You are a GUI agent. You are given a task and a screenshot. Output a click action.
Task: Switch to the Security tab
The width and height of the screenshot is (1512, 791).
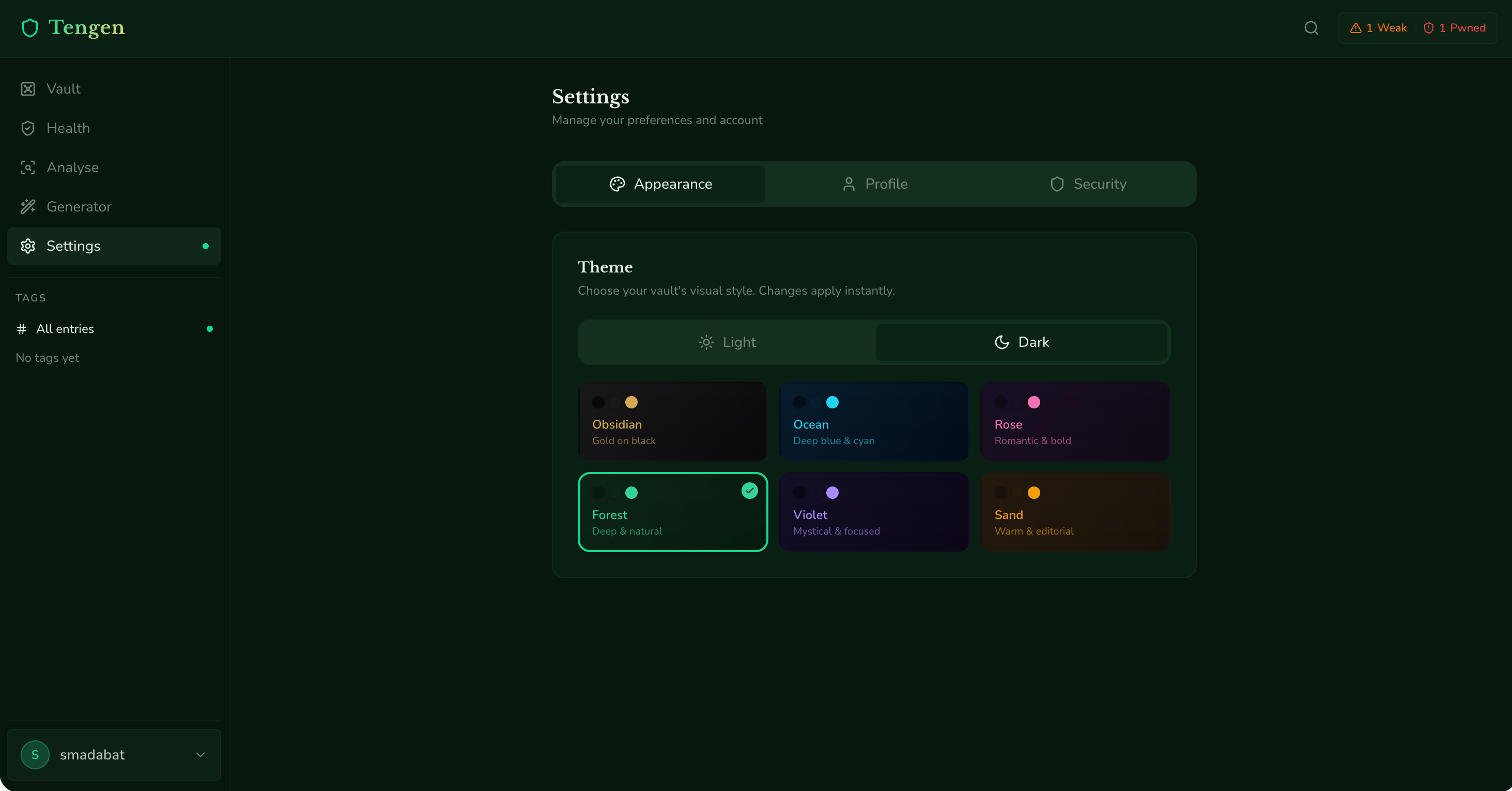tap(1088, 184)
